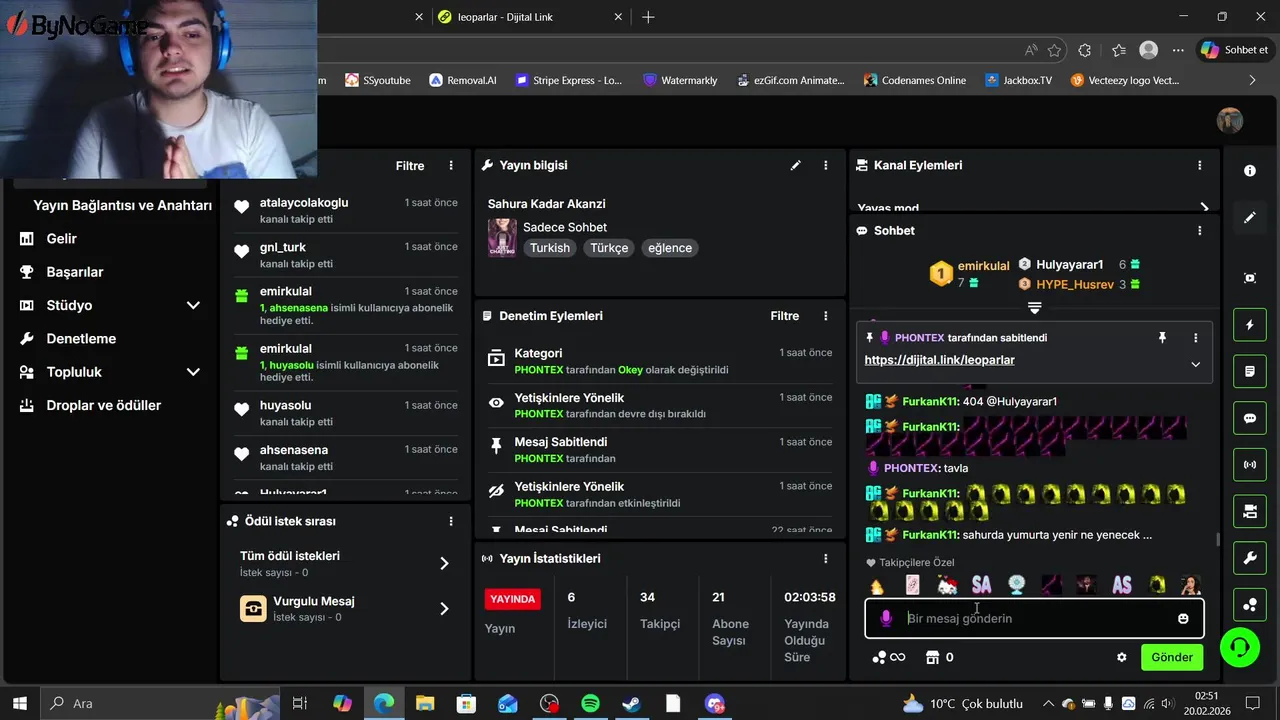
Task: Open Yayın İstatistikleri three-dot menu
Action: (x=826, y=558)
